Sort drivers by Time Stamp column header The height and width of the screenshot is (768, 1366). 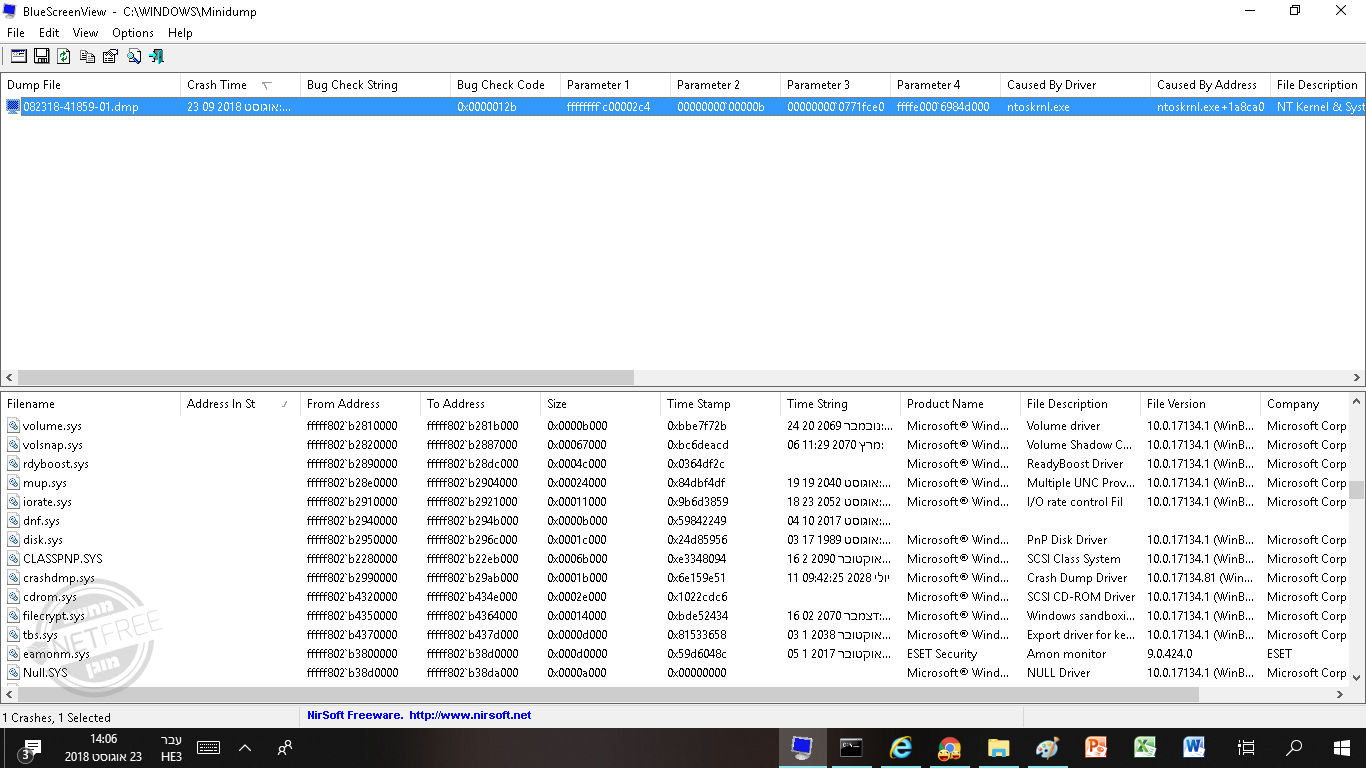(x=720, y=404)
